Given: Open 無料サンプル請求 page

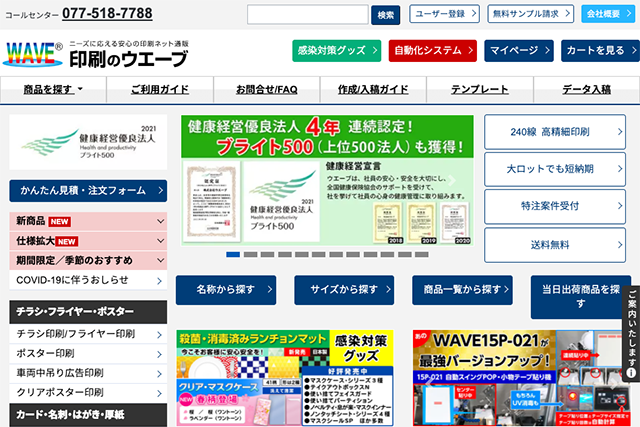Looking at the screenshot, I should [x=531, y=14].
